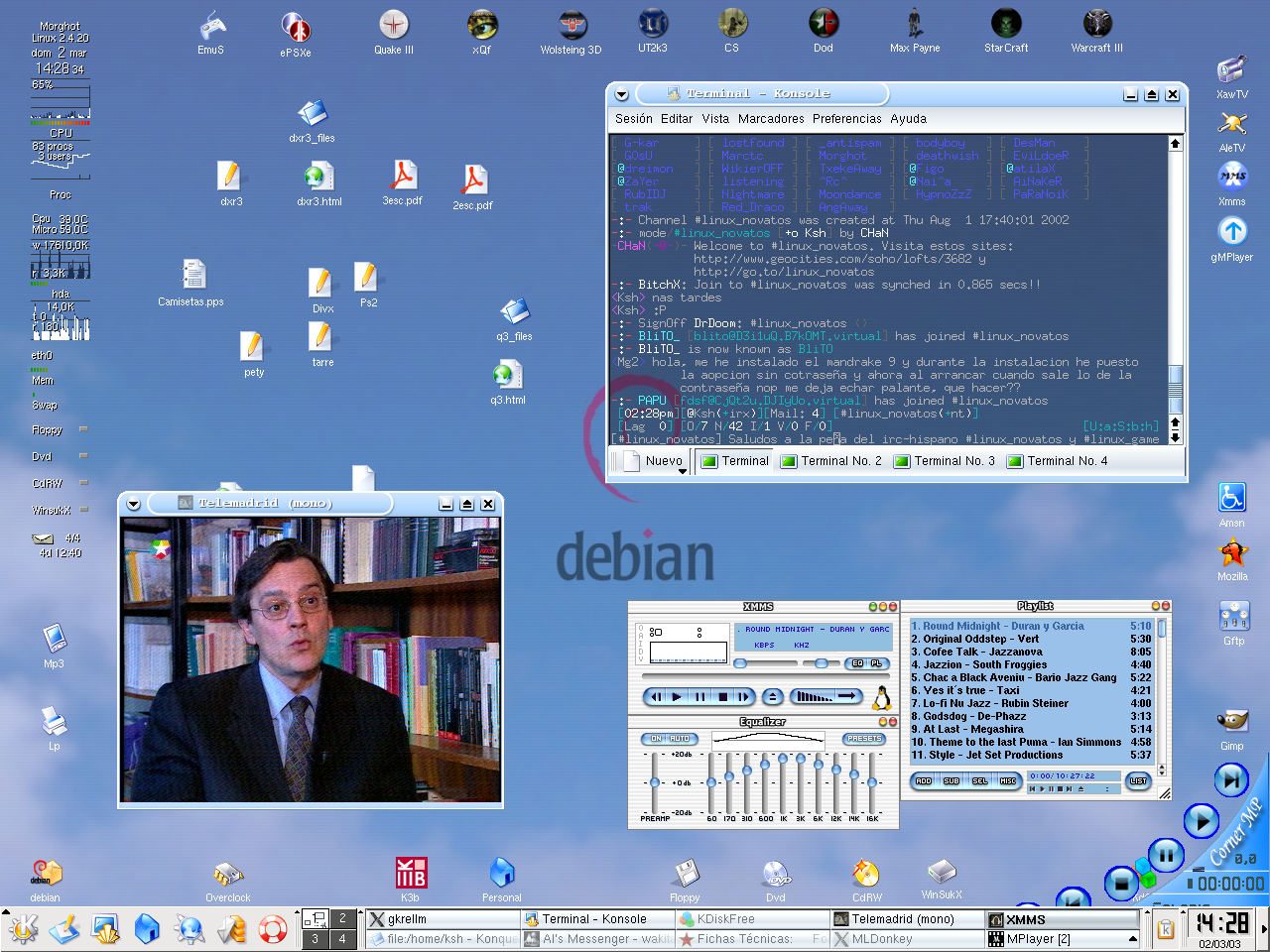This screenshot has height=952, width=1270.
Task: Open the K menu on the panel
Action: (23, 930)
